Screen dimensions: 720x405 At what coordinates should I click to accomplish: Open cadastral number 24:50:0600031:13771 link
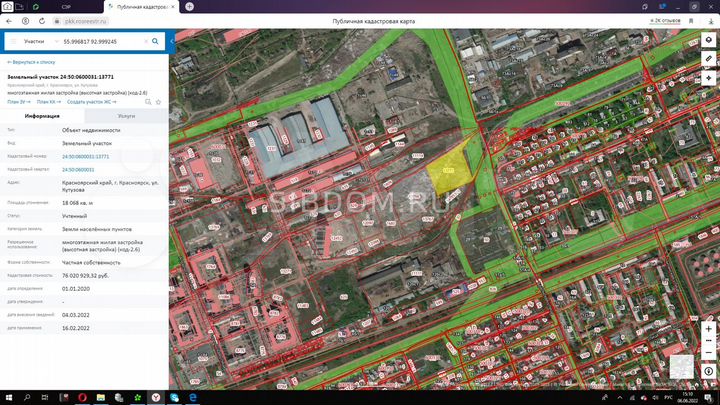point(85,157)
